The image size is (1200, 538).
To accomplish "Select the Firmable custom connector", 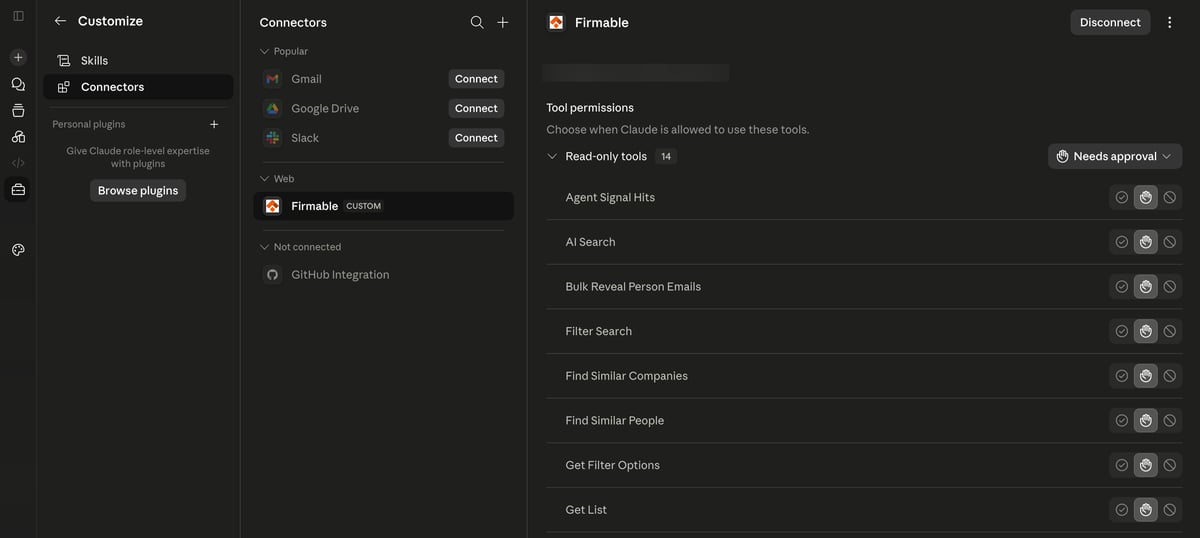I will [384, 206].
